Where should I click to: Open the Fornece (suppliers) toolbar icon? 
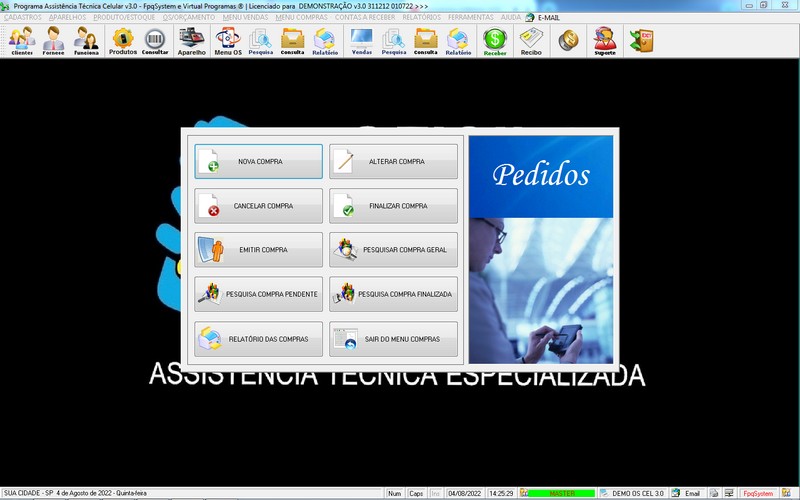coord(54,41)
